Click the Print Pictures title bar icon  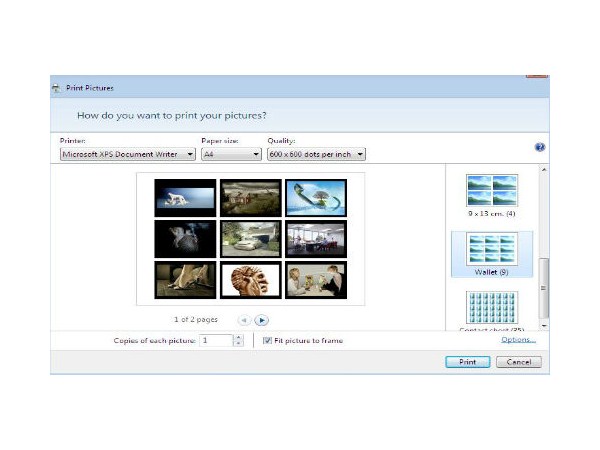click(56, 88)
